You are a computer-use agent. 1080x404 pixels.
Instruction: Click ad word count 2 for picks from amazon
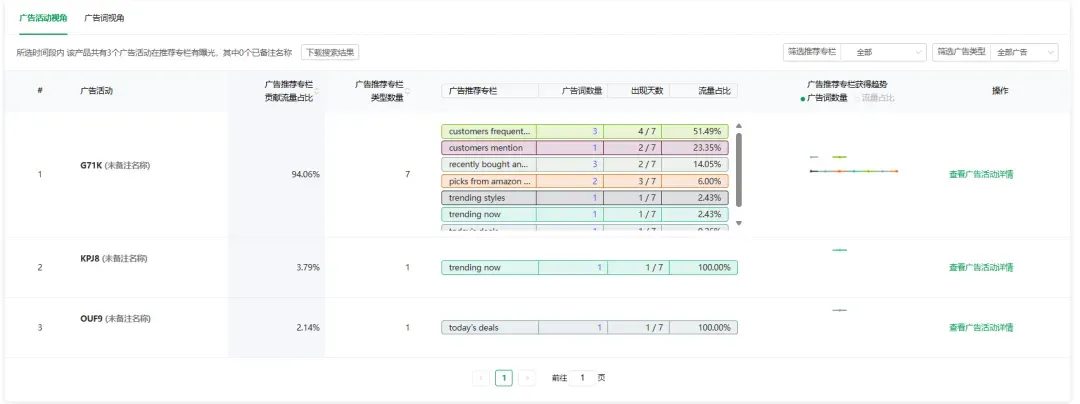coord(594,181)
